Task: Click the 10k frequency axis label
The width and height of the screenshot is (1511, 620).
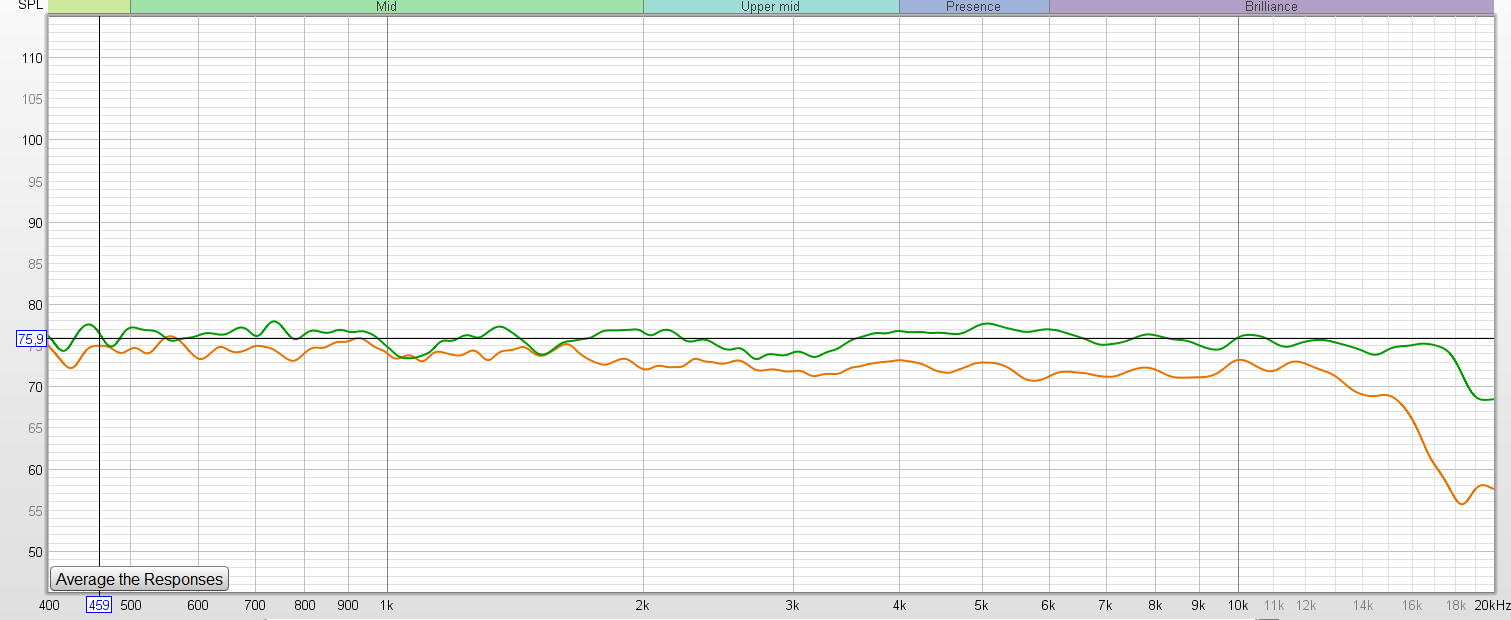Action: [x=1238, y=605]
